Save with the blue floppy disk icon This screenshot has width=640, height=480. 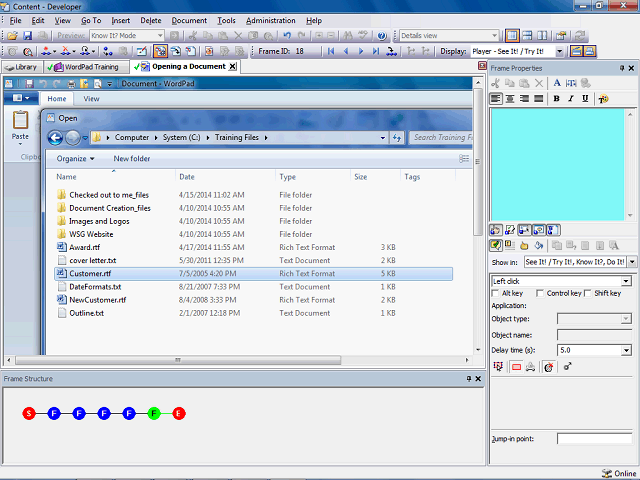pos(27,36)
